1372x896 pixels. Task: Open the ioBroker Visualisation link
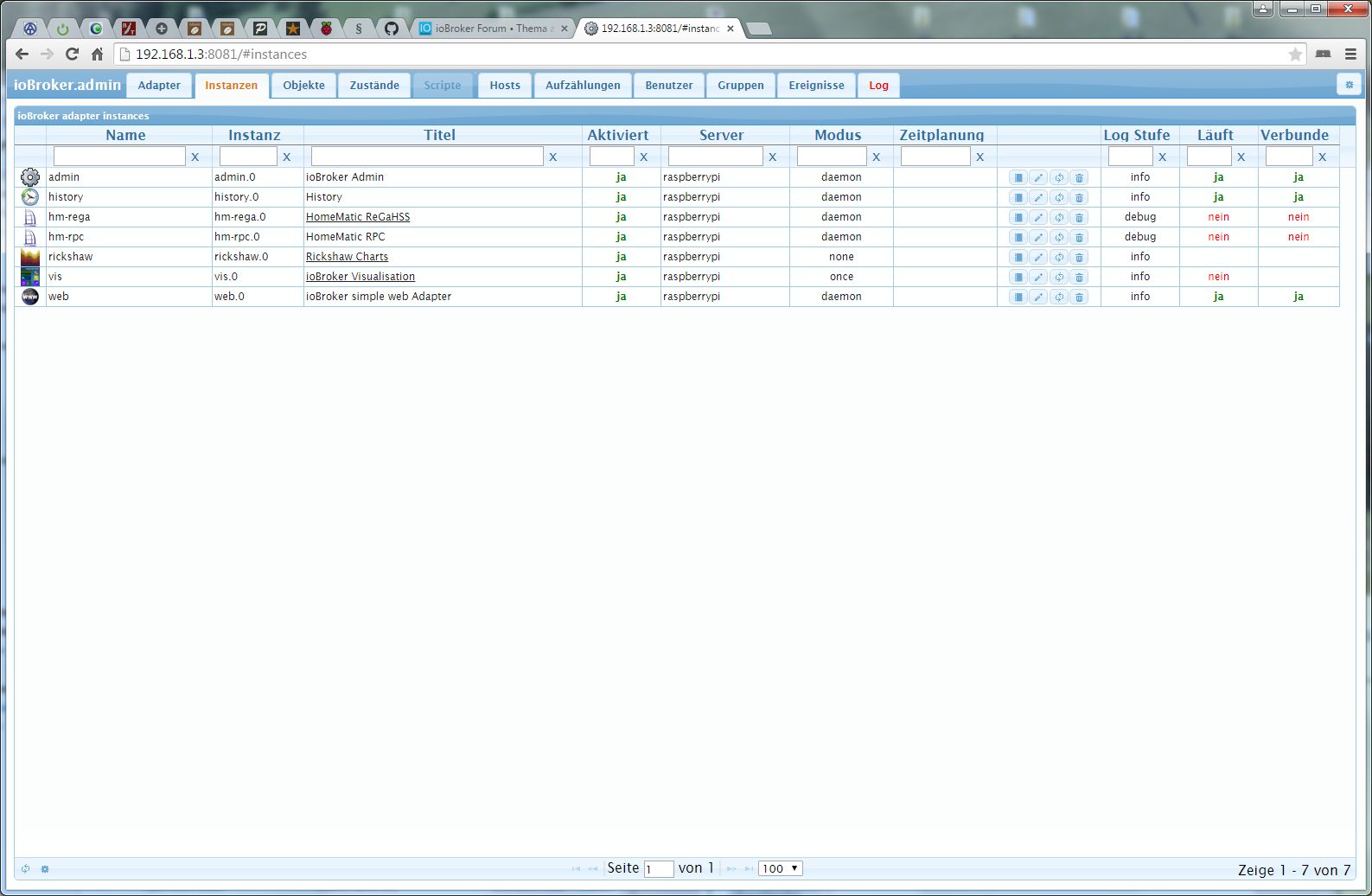point(361,277)
